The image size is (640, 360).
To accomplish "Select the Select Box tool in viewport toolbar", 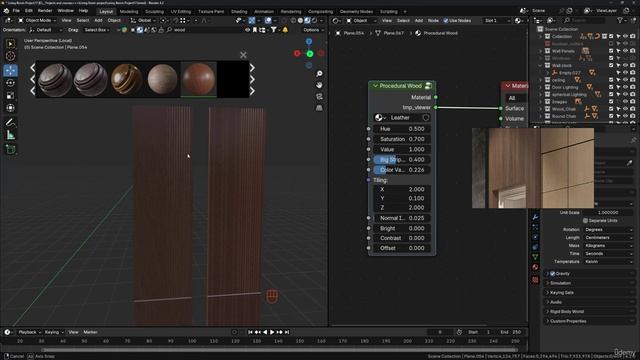I will (x=11, y=44).
